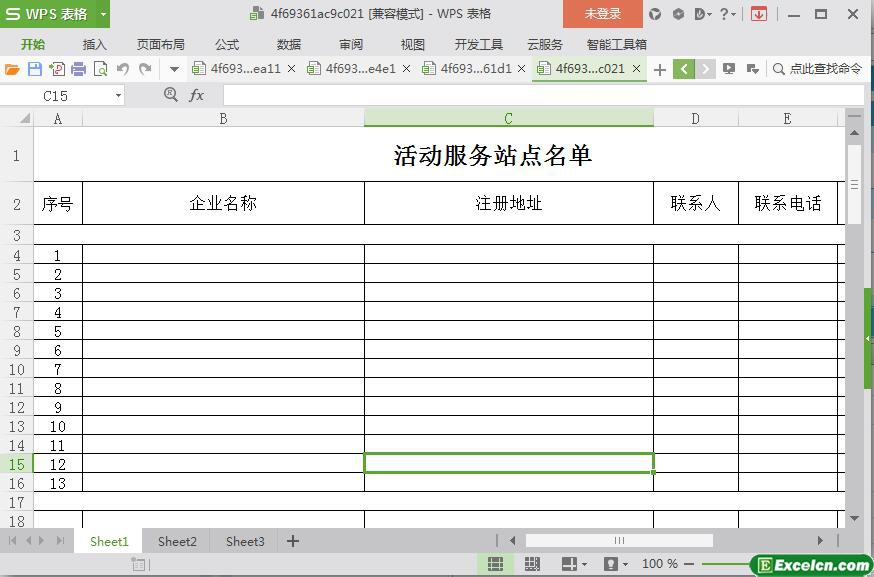Screen dimensions: 874x577
Task: Click the Print Preview icon
Action: click(101, 69)
